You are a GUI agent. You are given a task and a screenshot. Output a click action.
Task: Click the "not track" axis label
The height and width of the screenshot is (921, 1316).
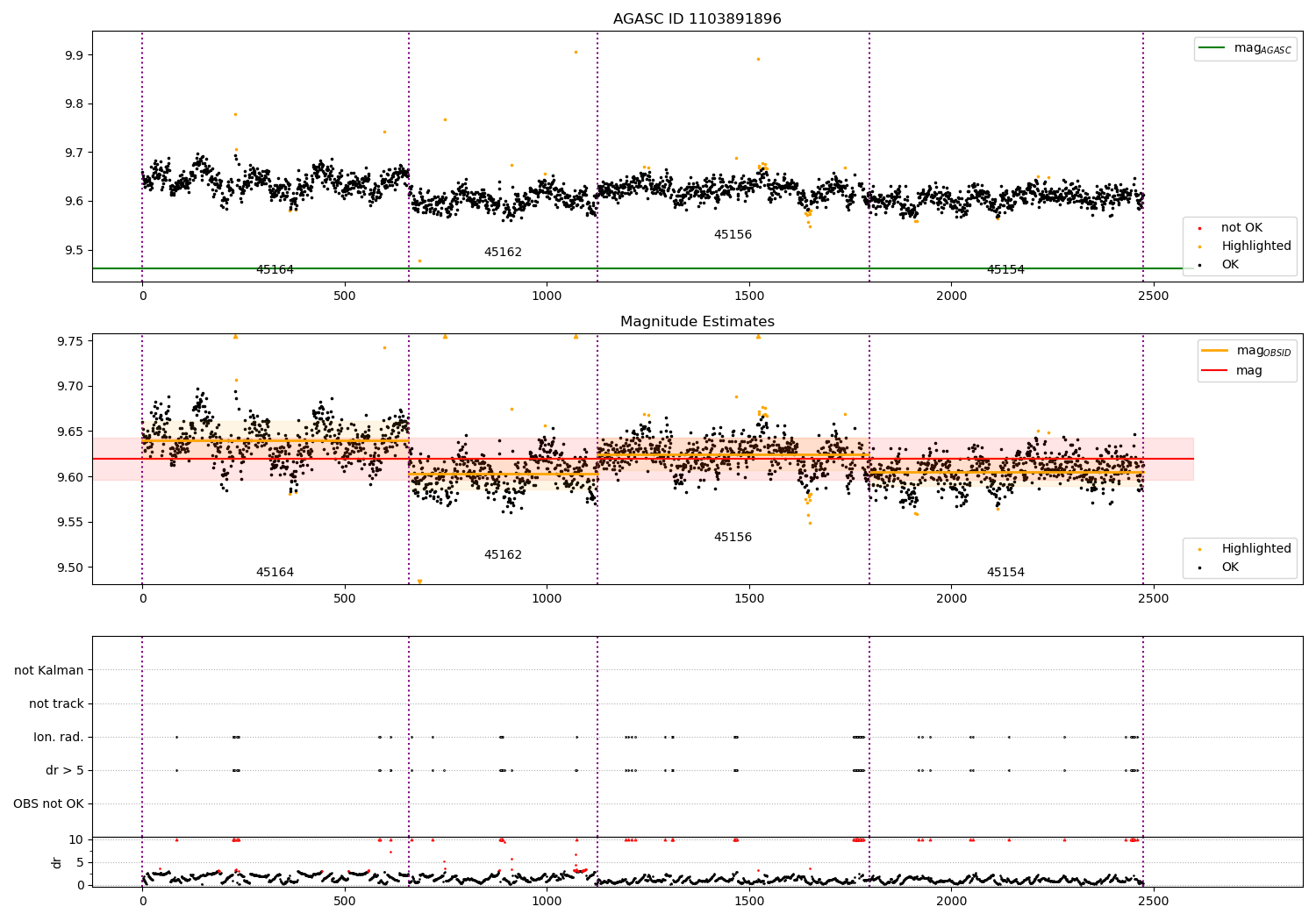pyautogui.click(x=56, y=703)
